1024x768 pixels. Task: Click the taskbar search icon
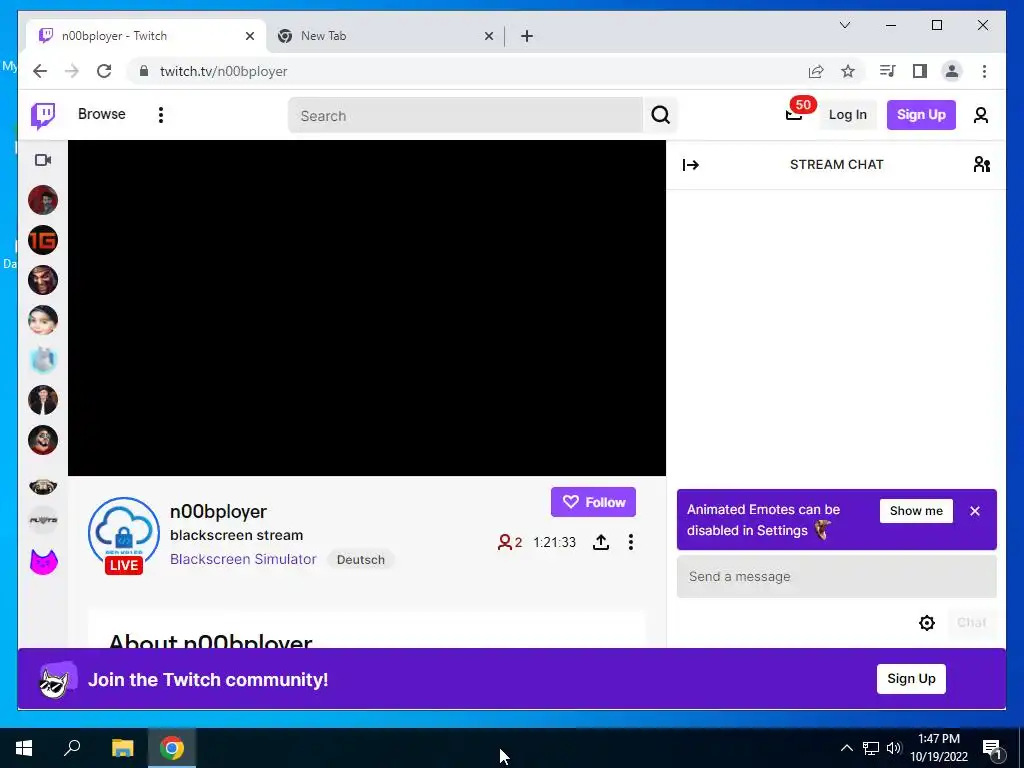pyautogui.click(x=72, y=747)
